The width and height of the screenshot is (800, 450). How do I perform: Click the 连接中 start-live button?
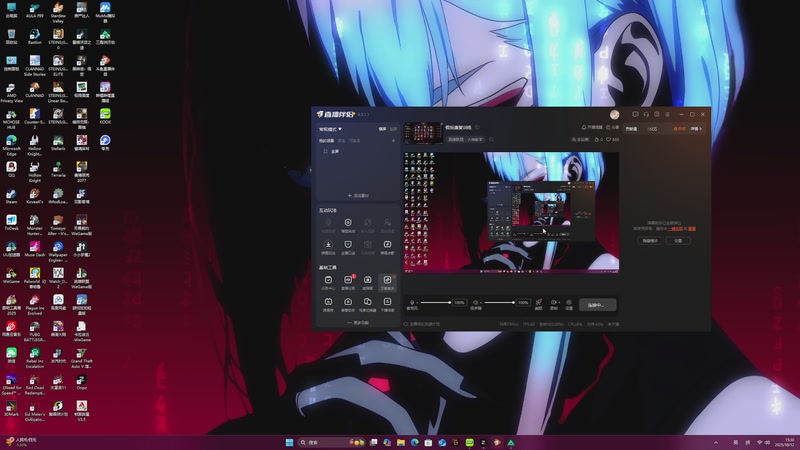pyautogui.click(x=597, y=305)
